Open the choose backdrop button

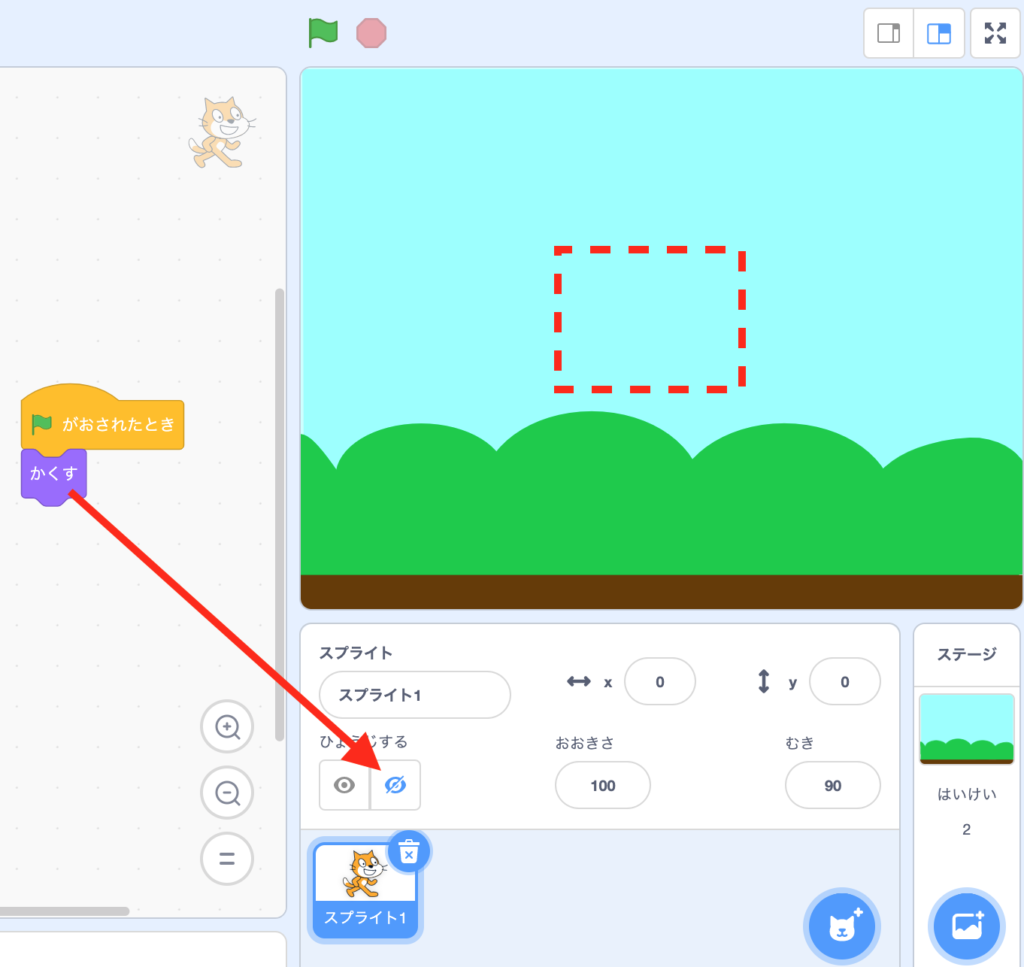coord(965,926)
